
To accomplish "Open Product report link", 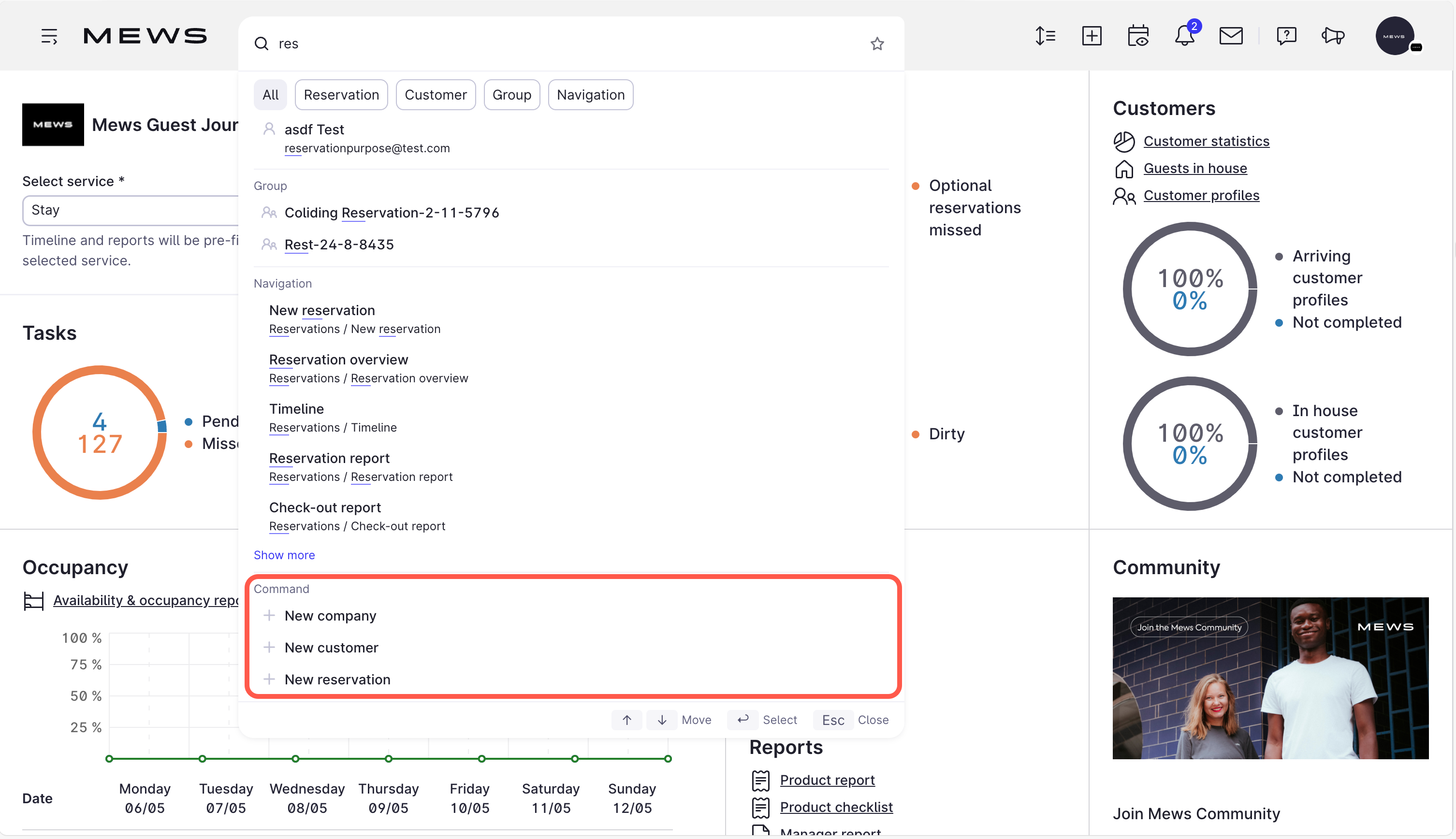I will (x=828, y=781).
